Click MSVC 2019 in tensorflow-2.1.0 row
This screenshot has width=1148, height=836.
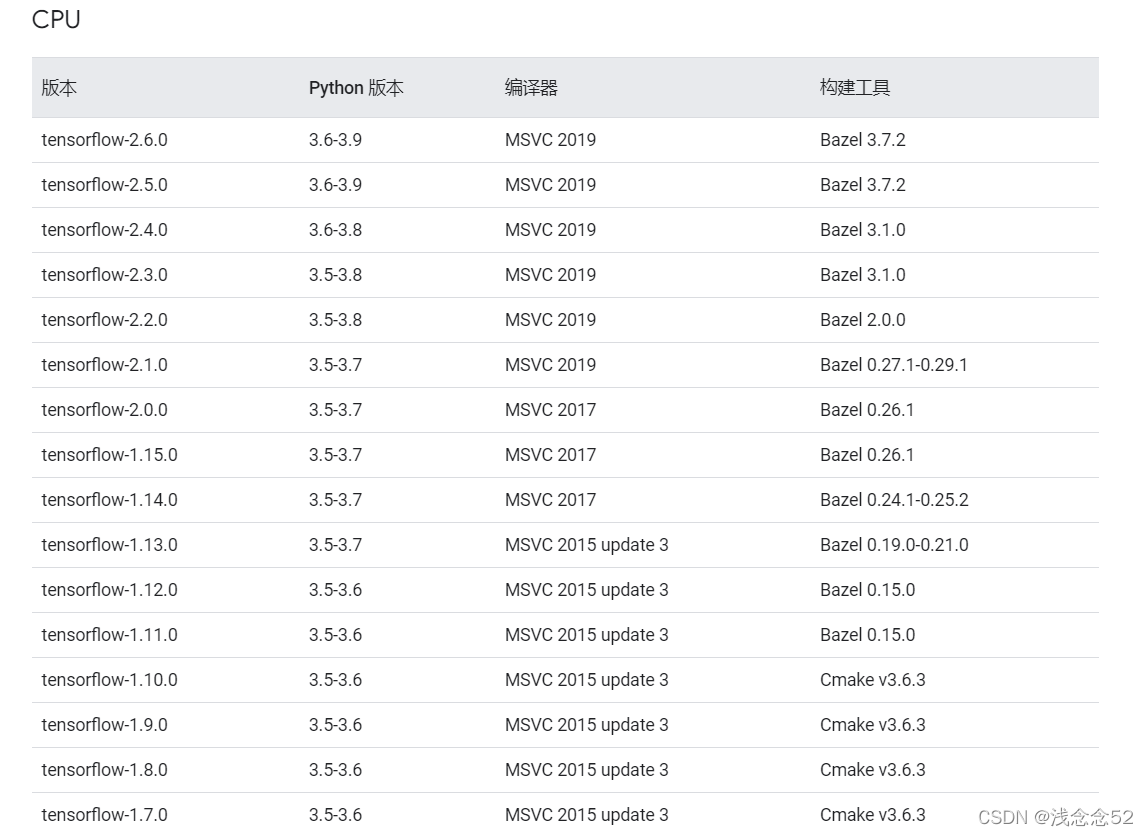(551, 365)
